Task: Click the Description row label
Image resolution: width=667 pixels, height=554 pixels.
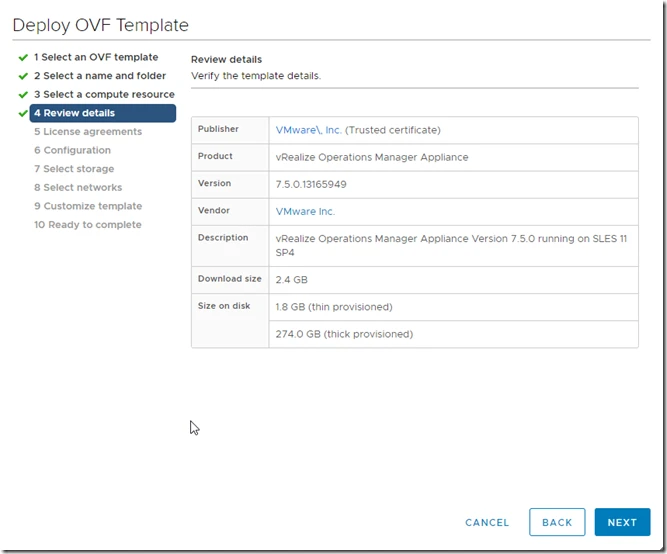Action: [x=223, y=238]
